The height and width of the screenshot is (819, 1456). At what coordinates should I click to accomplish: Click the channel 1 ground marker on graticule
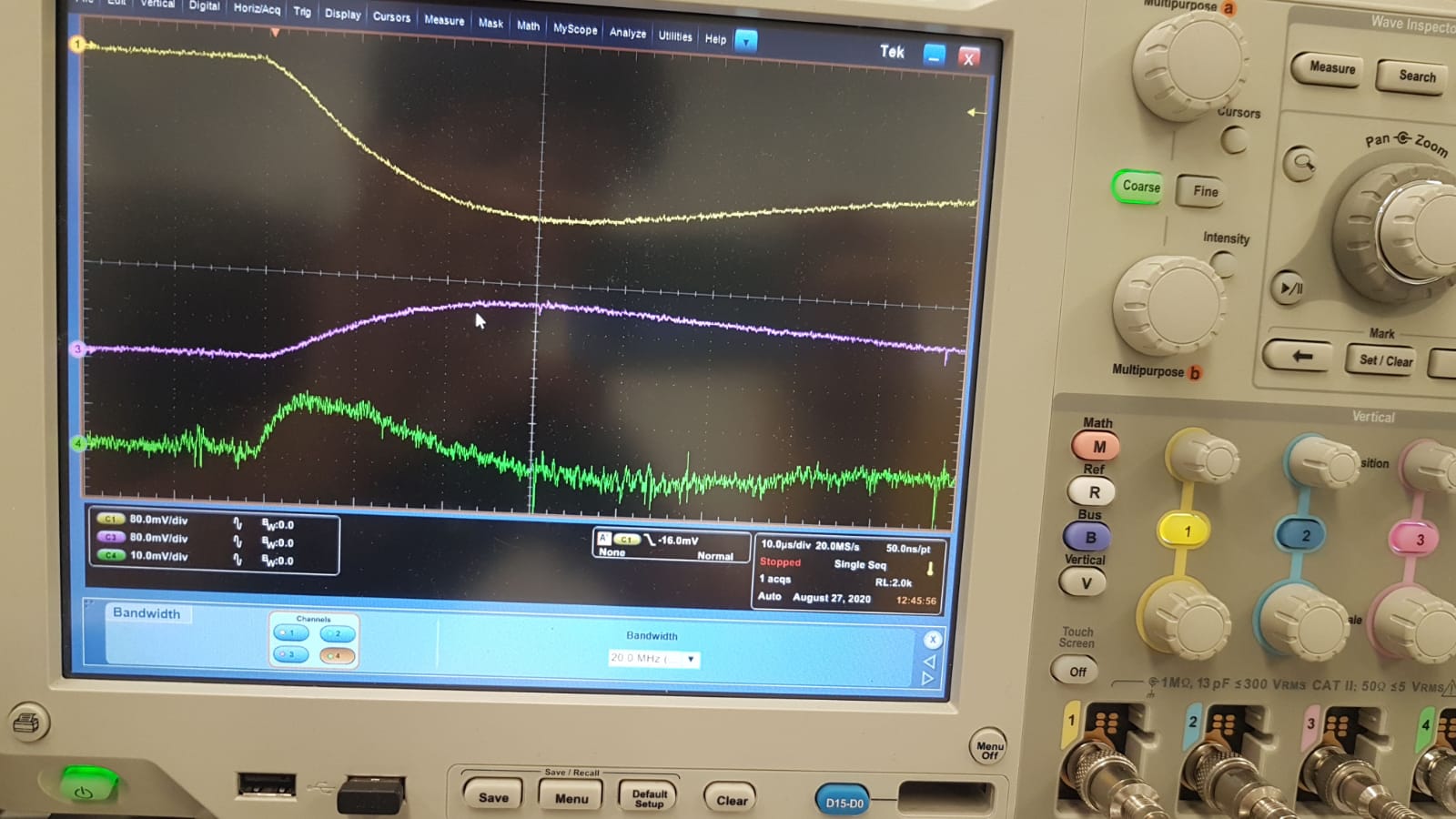tap(77, 44)
